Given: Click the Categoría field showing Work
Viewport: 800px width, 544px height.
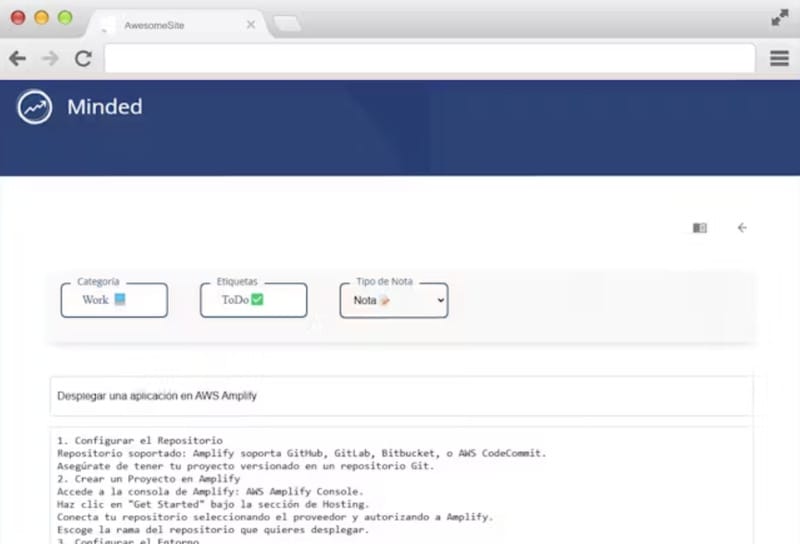Looking at the screenshot, I should tap(114, 300).
